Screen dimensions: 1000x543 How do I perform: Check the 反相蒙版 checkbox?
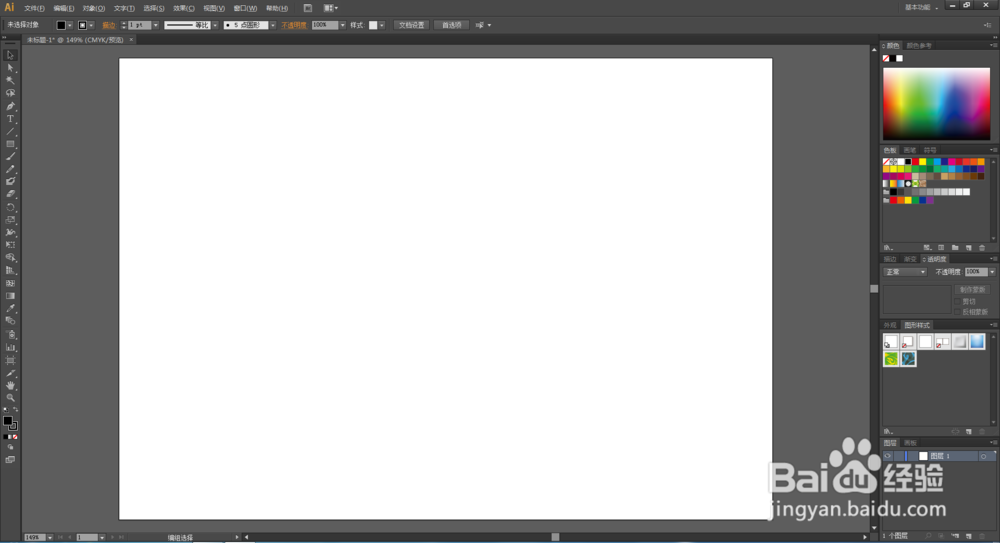coord(957,312)
